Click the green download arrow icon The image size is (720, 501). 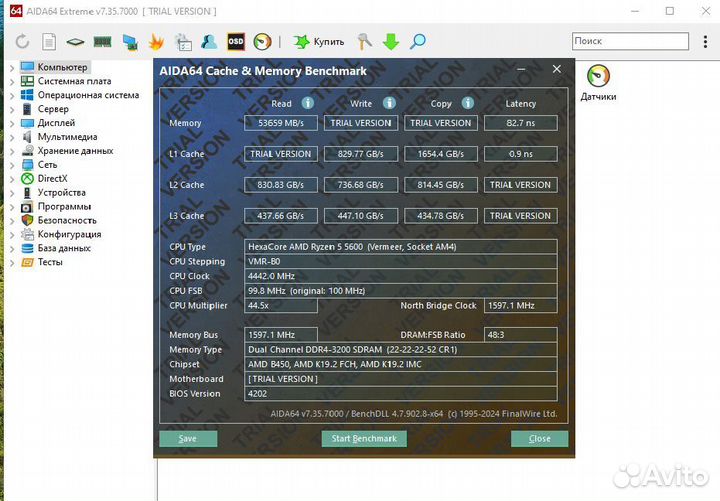[x=391, y=42]
